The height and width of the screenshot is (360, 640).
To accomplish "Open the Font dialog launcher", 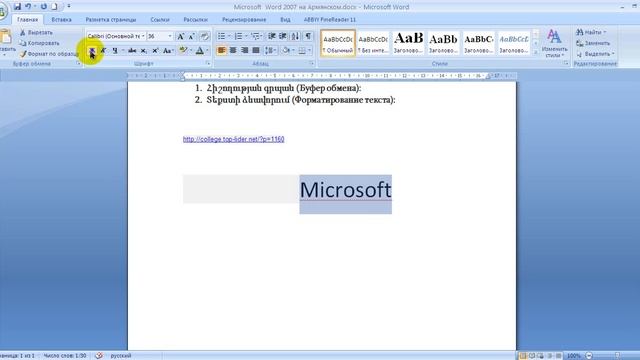I will coord(208,64).
